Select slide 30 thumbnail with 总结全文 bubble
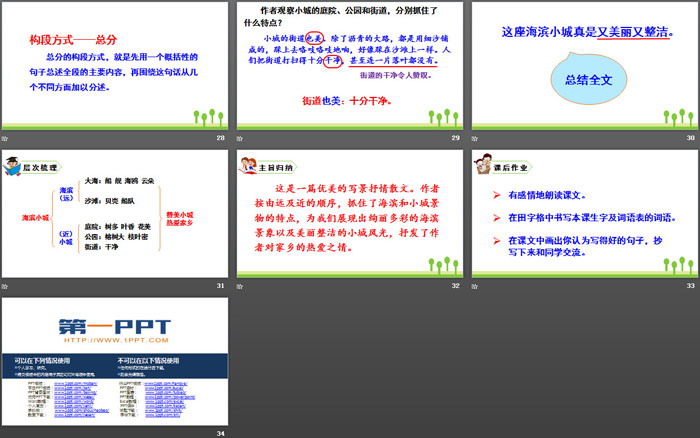Image resolution: width=700 pixels, height=438 pixels. [585, 66]
